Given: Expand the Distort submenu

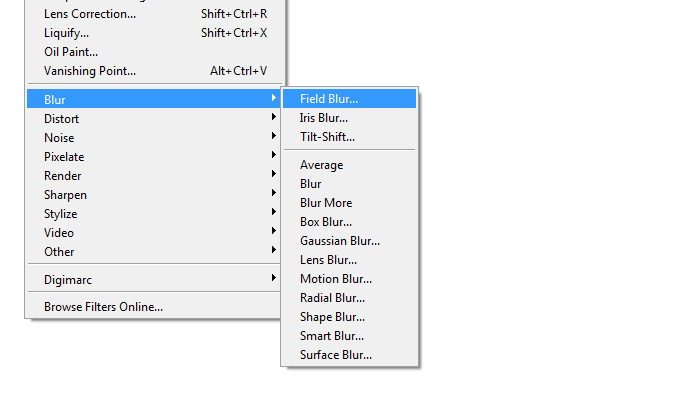Looking at the screenshot, I should (x=62, y=119).
